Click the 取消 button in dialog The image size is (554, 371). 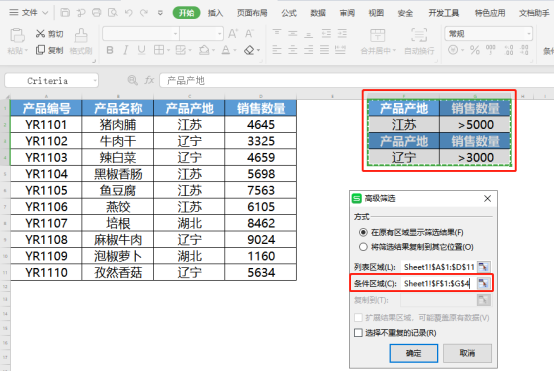click(x=467, y=353)
